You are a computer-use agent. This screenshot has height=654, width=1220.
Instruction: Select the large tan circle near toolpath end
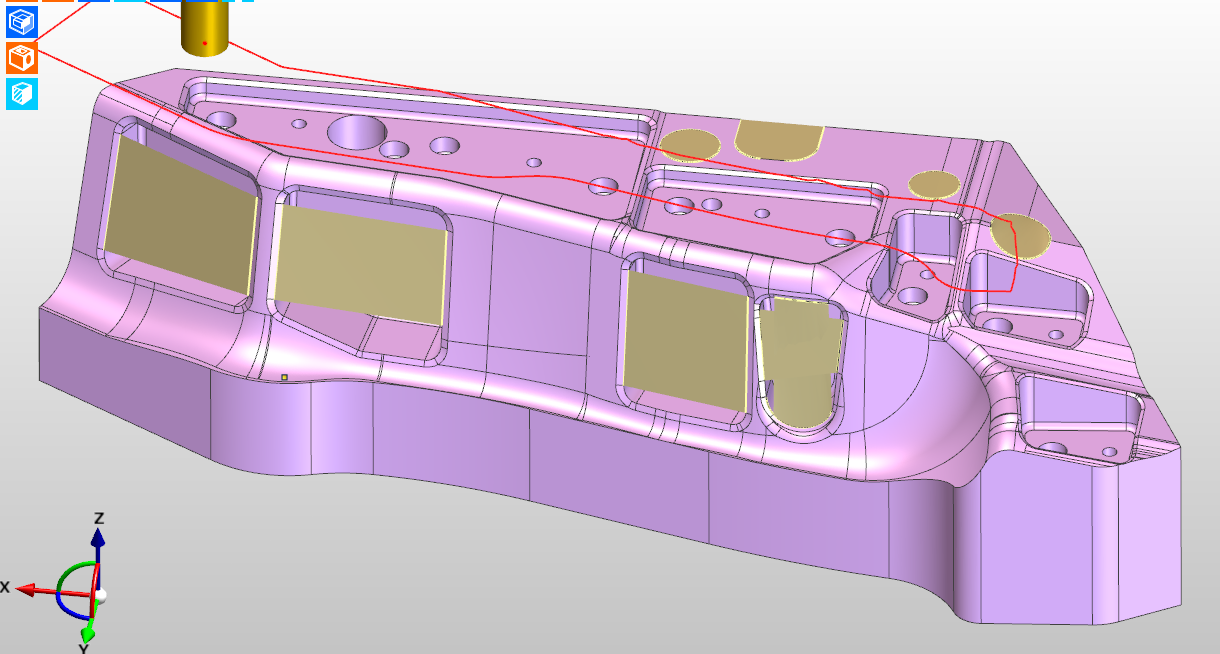click(x=1020, y=235)
